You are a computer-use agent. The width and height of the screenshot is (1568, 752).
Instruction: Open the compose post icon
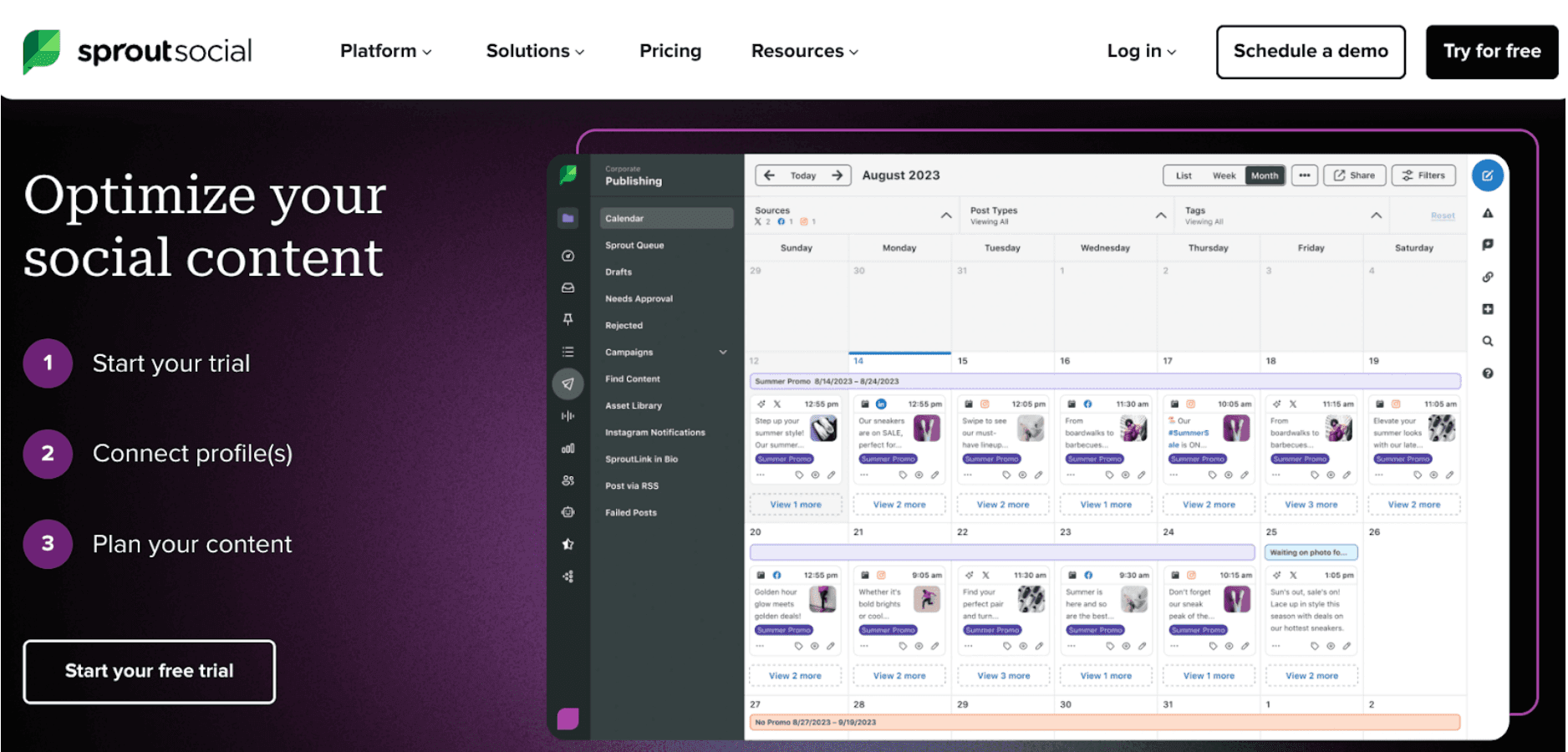coord(1489,175)
